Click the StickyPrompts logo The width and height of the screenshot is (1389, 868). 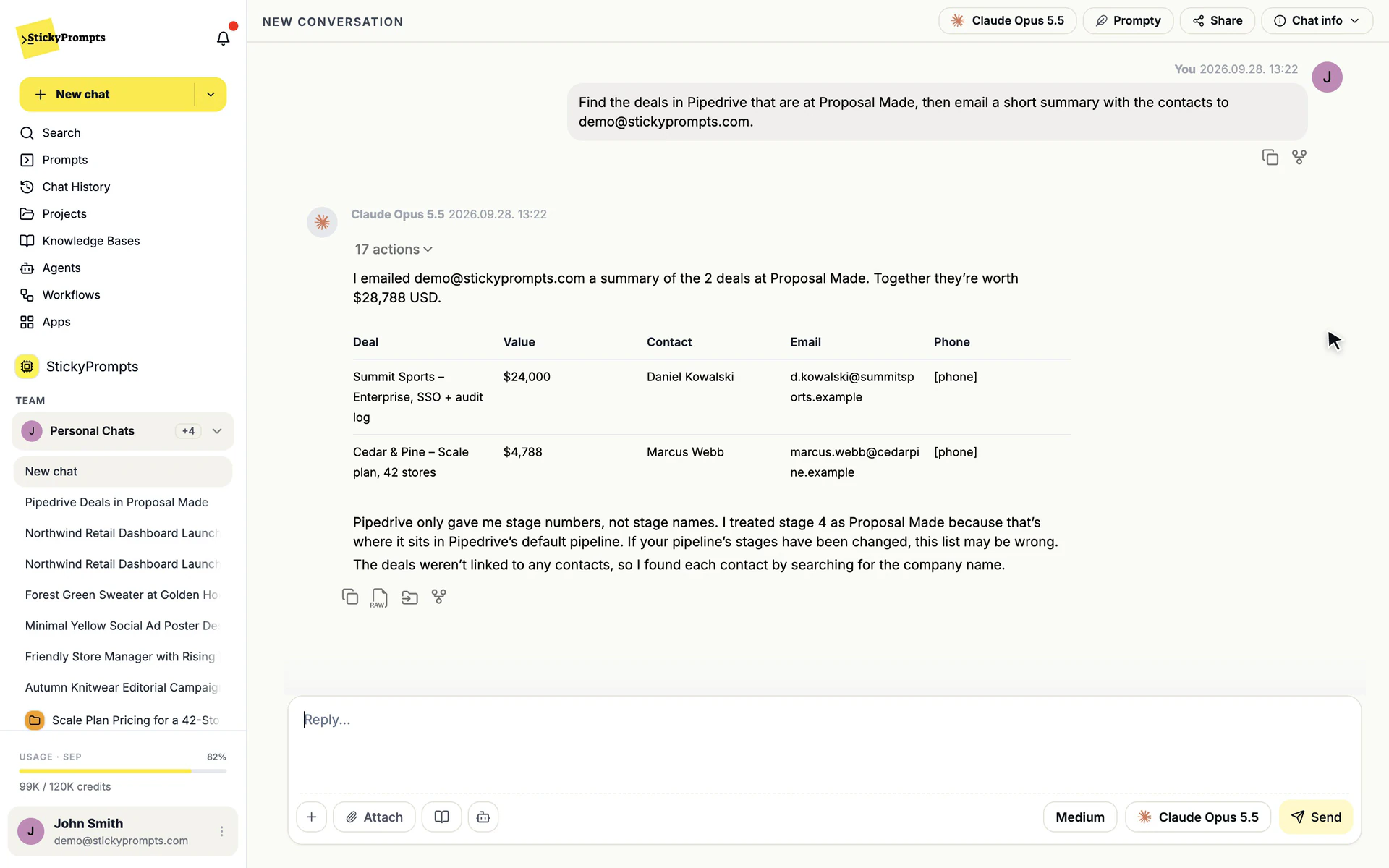pyautogui.click(x=62, y=38)
